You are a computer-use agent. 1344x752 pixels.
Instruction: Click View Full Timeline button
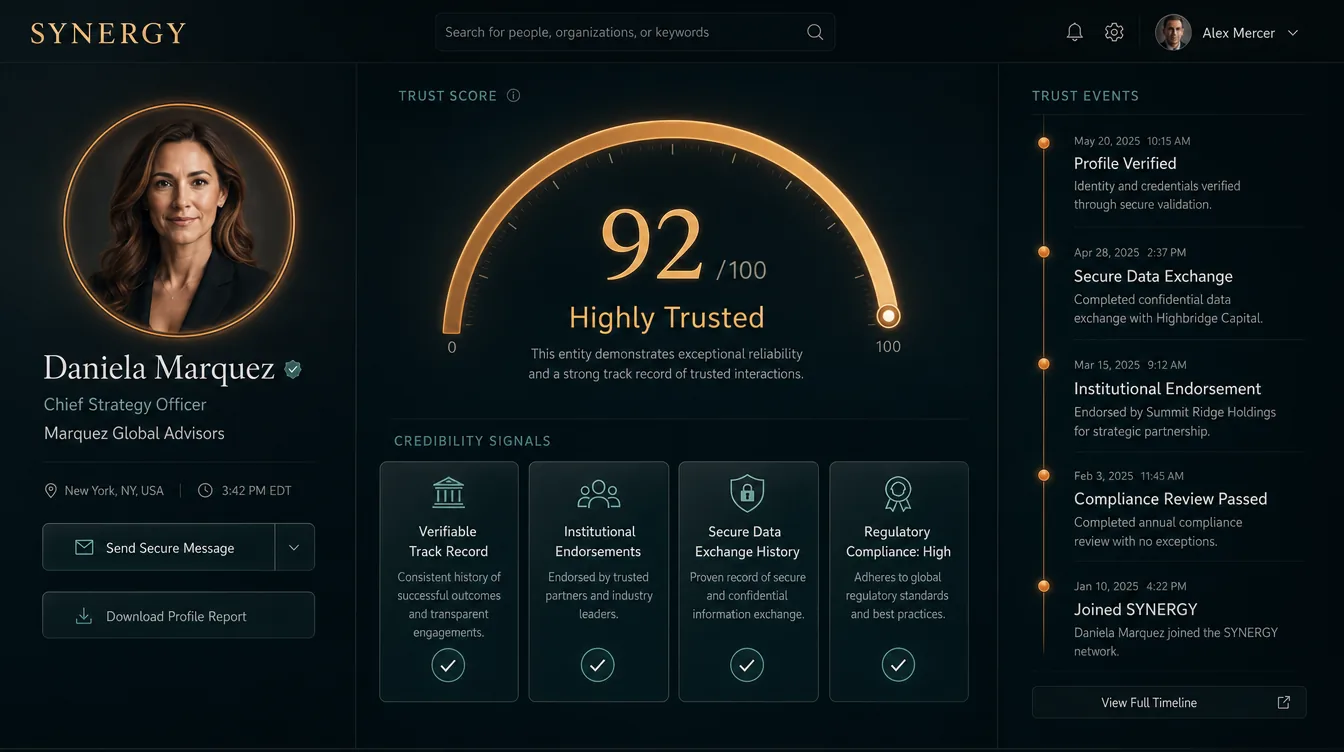[1169, 702]
